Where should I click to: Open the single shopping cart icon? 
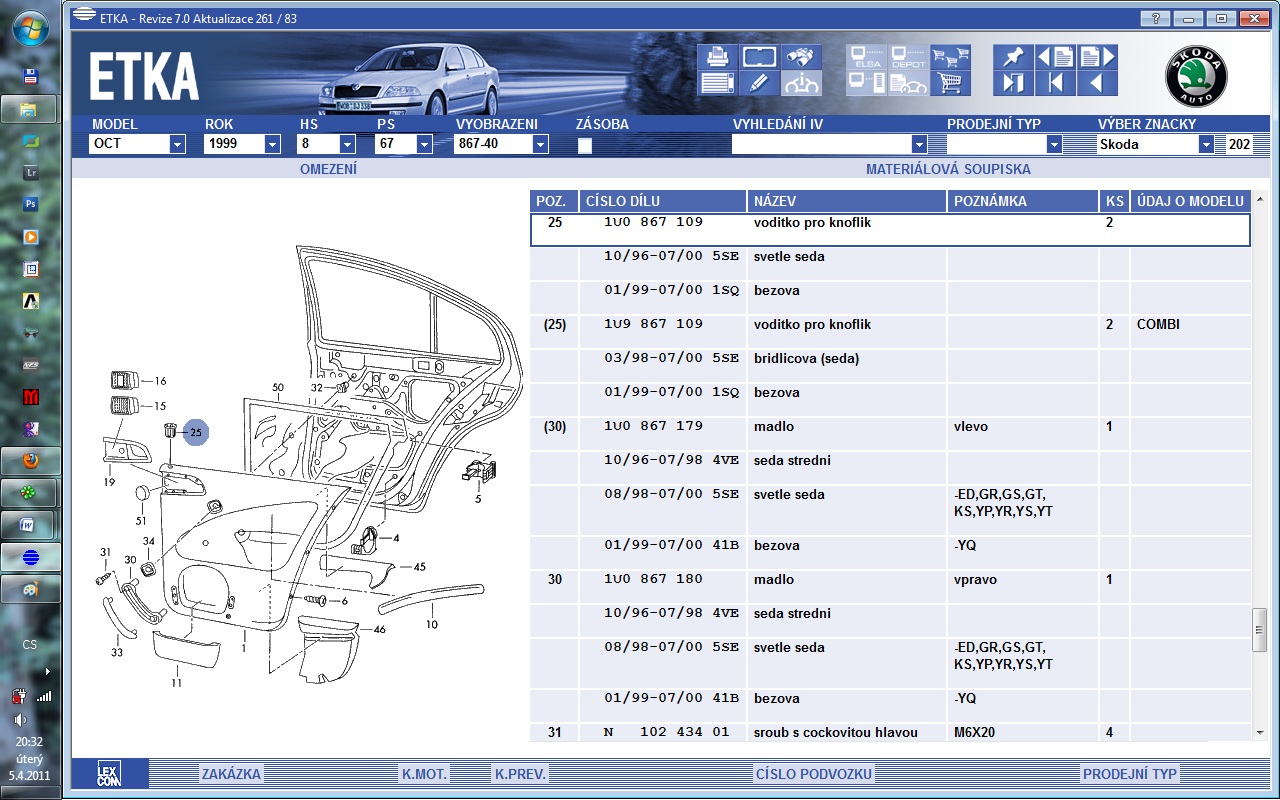[x=950, y=83]
